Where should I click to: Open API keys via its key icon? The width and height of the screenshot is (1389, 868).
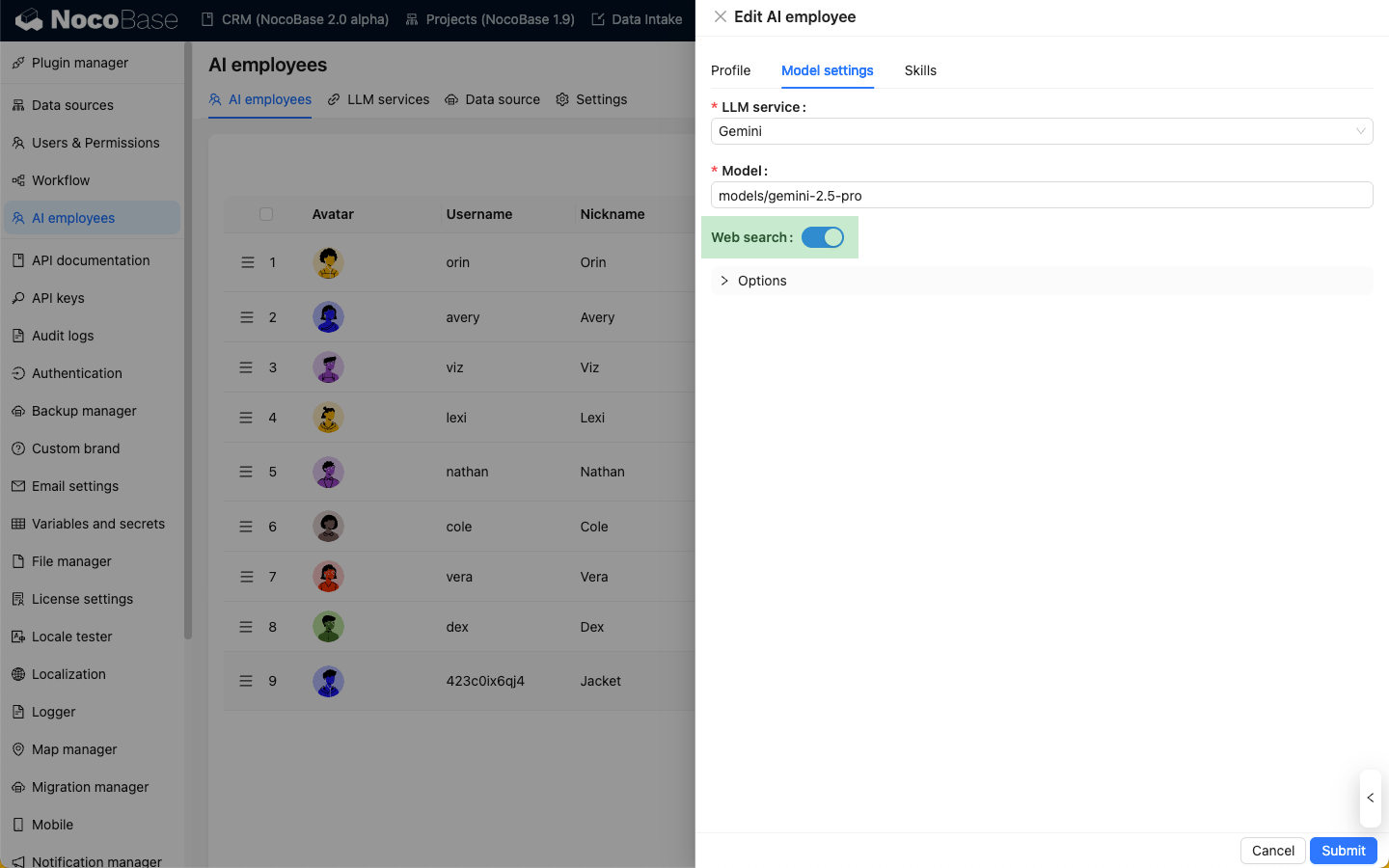tap(18, 298)
